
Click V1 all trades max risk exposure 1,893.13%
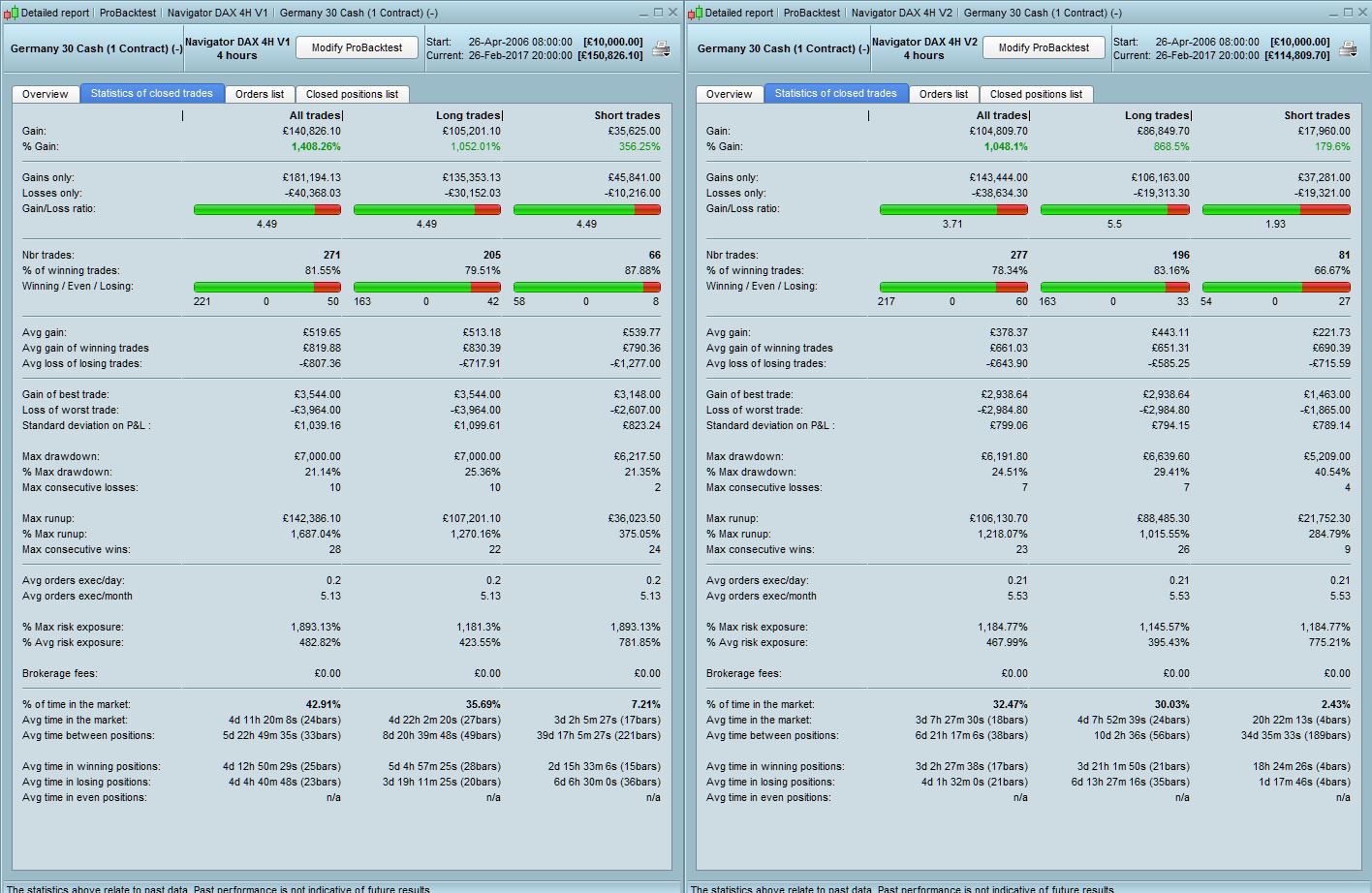316,627
